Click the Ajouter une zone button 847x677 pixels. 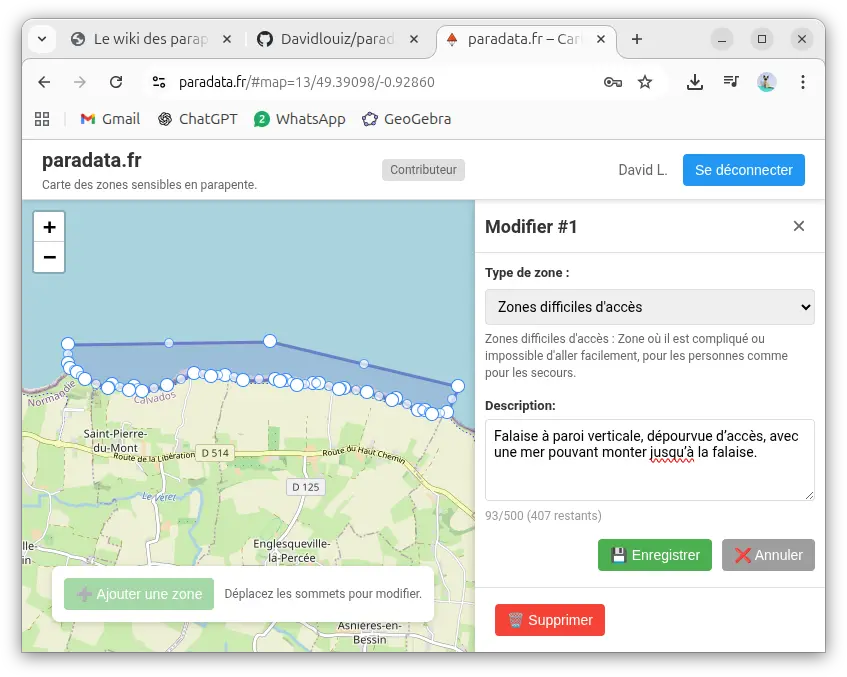pos(139,594)
